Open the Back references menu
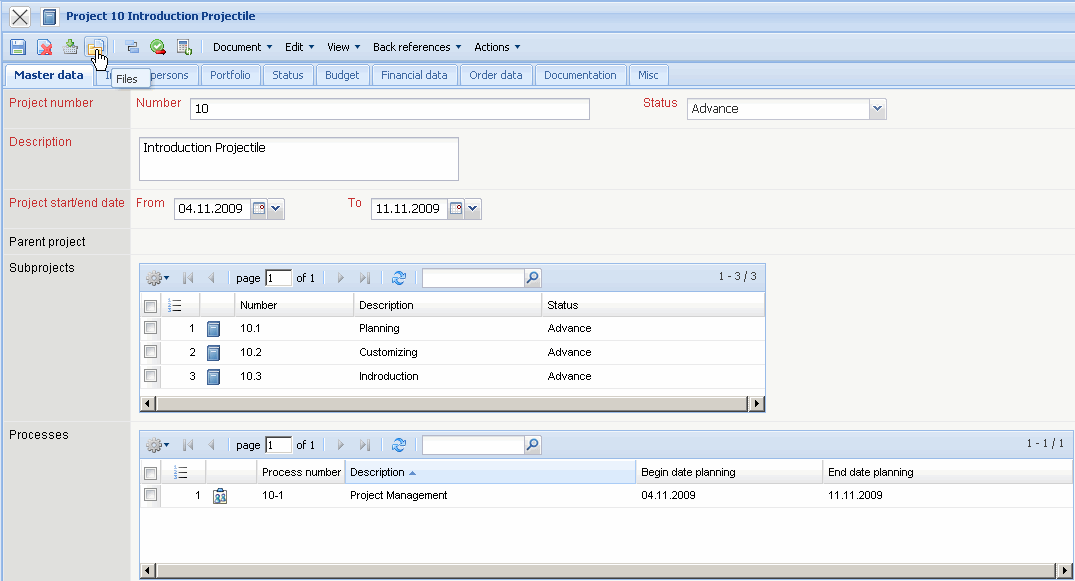The image size is (1075, 581). (417, 47)
